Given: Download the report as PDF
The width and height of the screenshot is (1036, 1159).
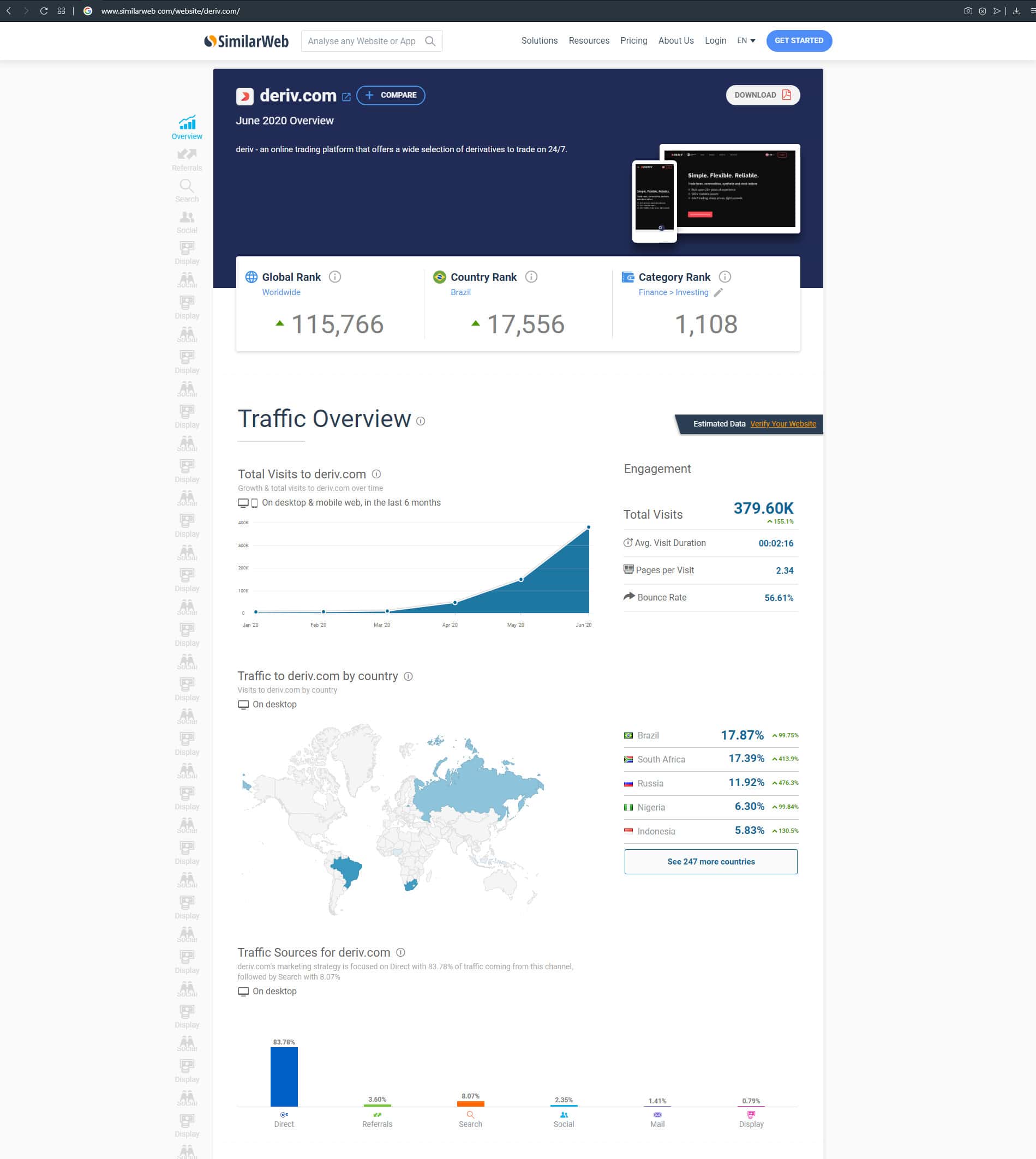Looking at the screenshot, I should point(762,95).
